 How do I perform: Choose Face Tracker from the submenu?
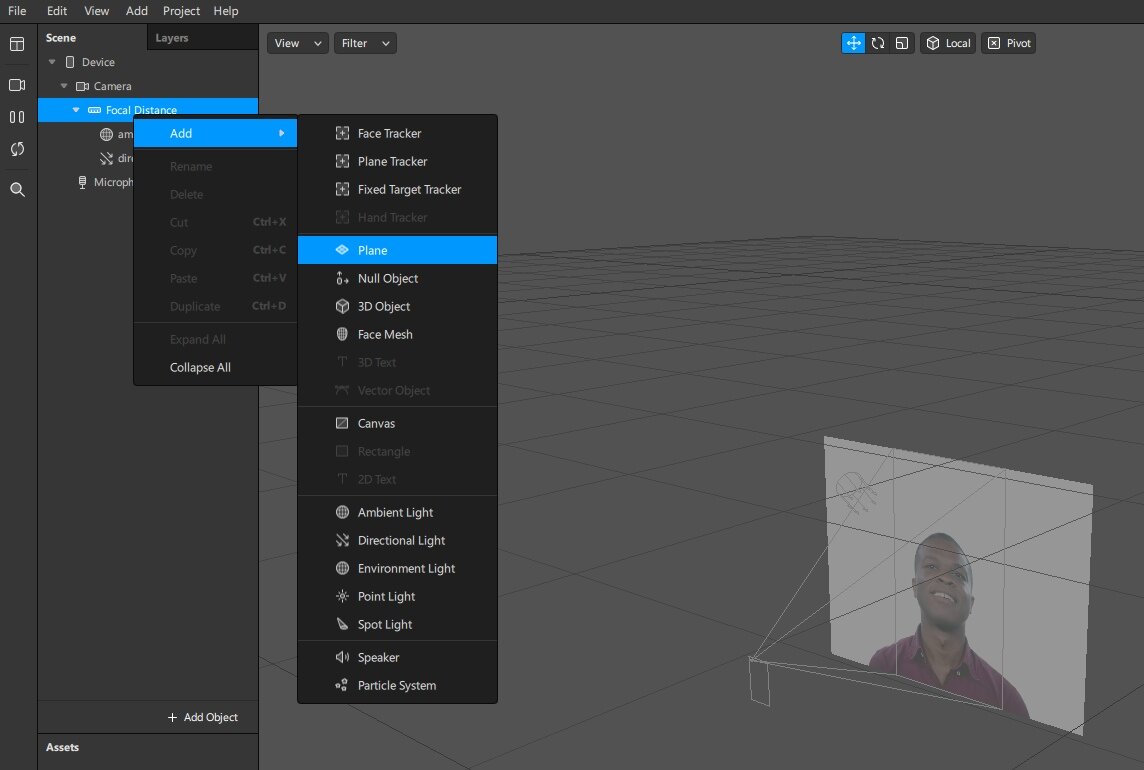(389, 133)
